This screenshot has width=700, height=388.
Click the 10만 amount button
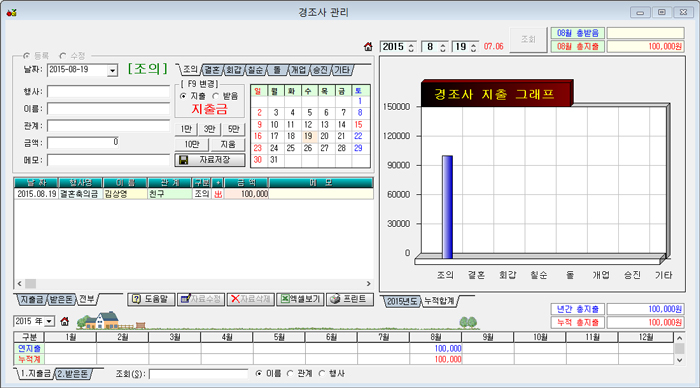(192, 144)
